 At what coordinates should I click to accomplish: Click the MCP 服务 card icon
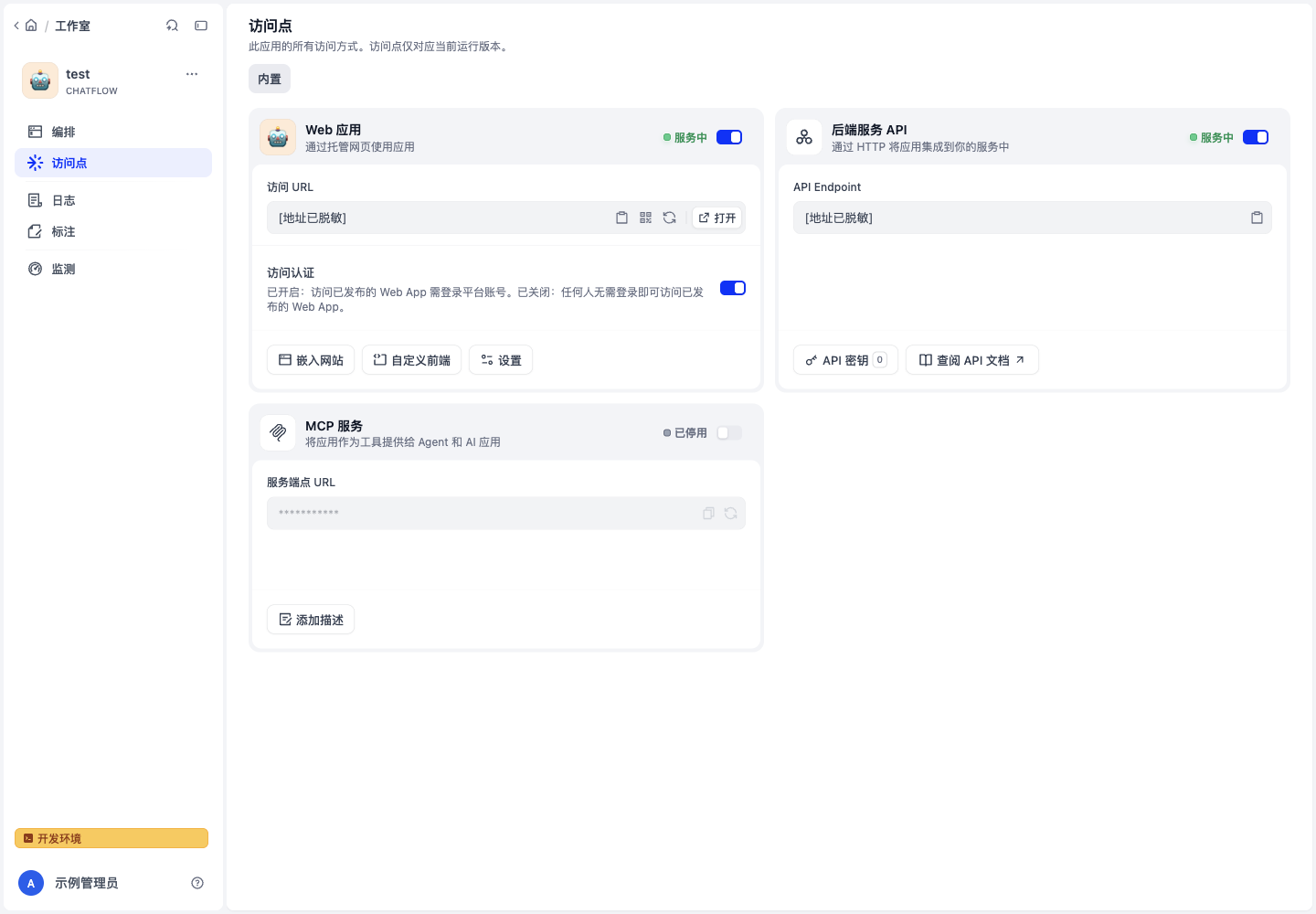click(x=278, y=432)
